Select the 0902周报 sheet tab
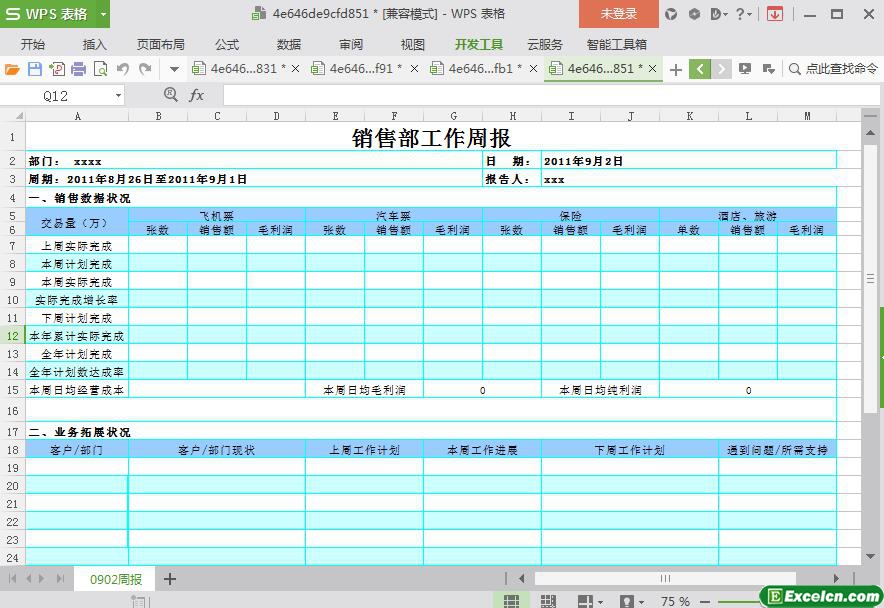This screenshot has width=884, height=608. [116, 579]
